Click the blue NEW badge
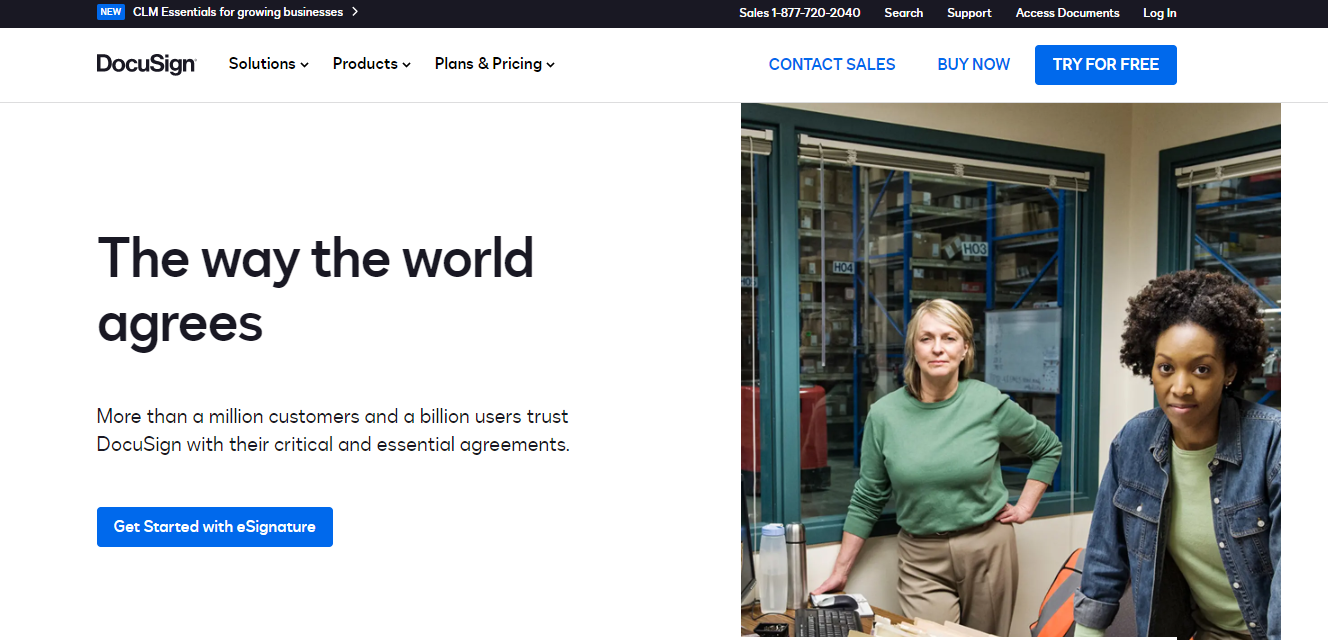Screen dimensions: 1328x640 (111, 12)
